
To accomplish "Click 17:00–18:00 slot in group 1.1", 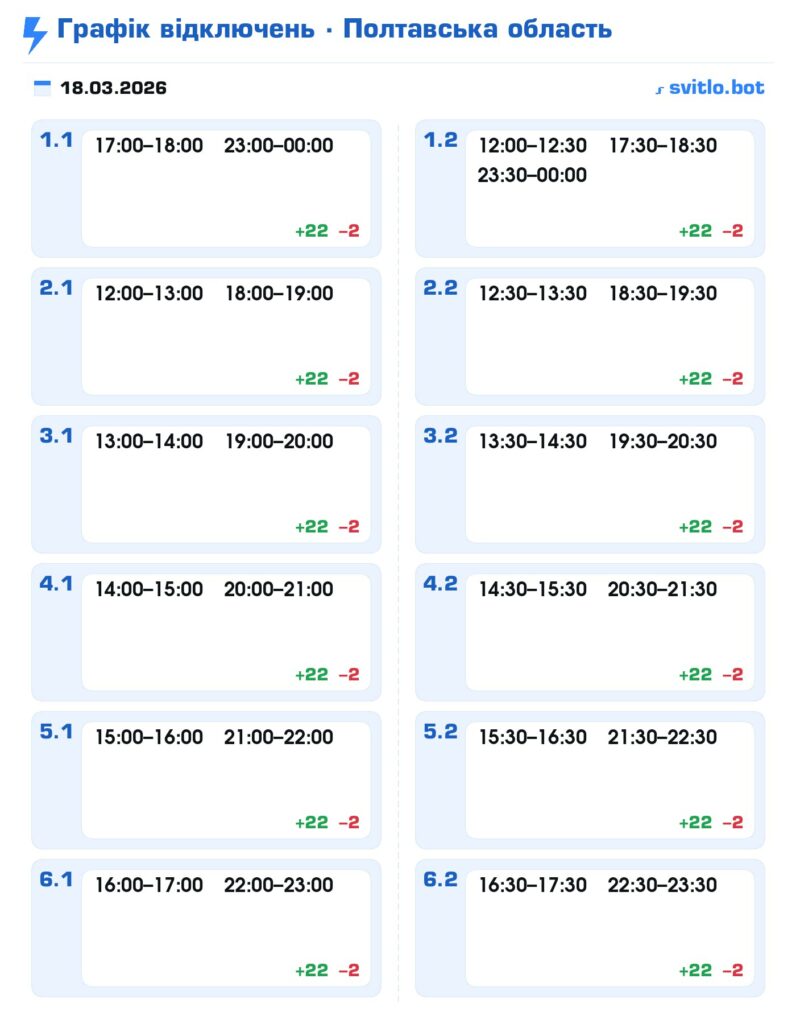I will click(149, 146).
